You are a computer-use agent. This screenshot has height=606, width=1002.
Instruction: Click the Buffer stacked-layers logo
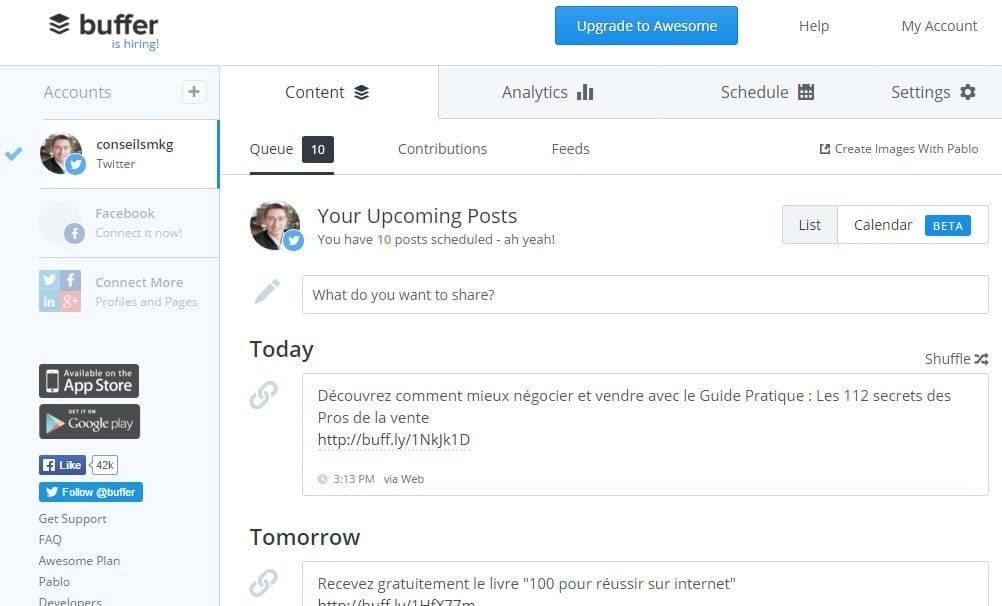pos(59,24)
